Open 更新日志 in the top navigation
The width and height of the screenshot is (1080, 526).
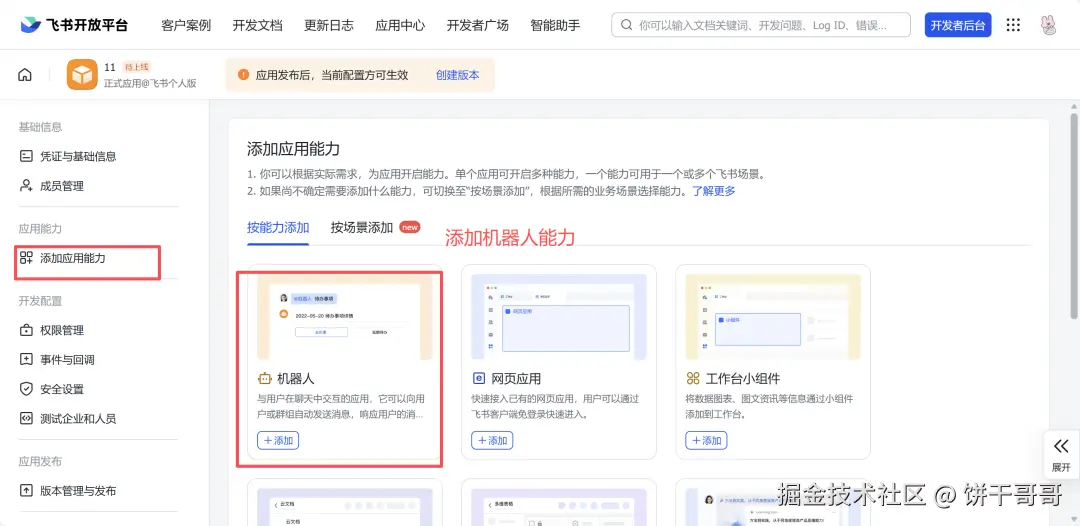pos(329,25)
